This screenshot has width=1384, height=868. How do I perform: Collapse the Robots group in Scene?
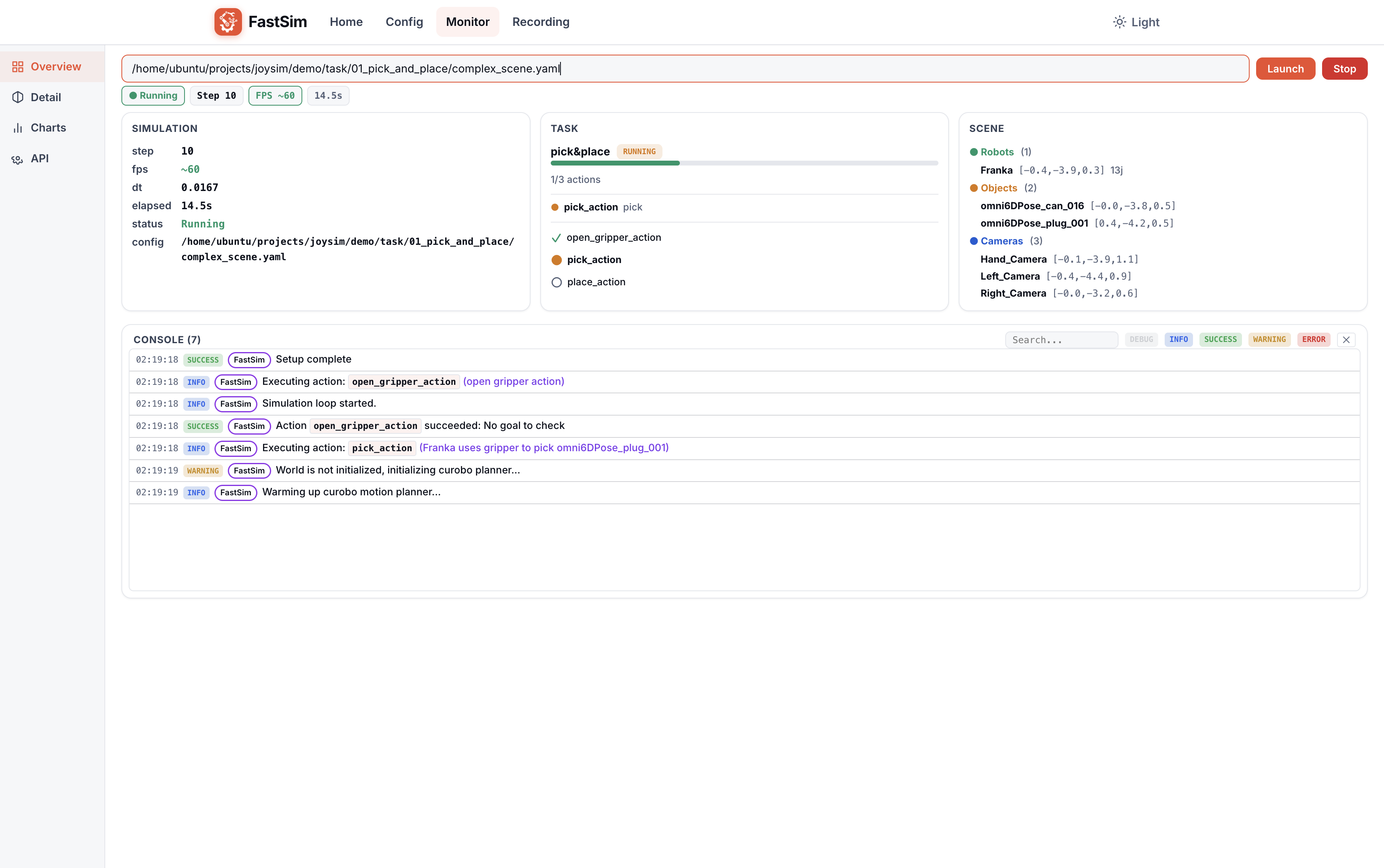pos(1000,152)
